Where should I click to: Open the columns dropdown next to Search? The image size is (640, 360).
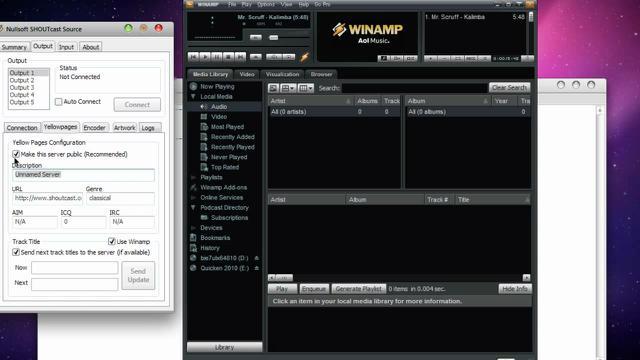coord(305,88)
